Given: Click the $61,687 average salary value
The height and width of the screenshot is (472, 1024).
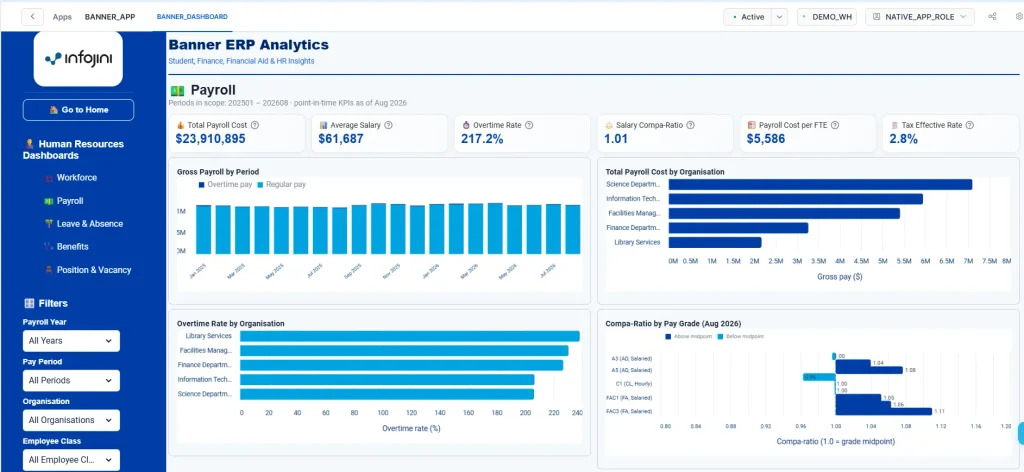Looking at the screenshot, I should (x=341, y=139).
